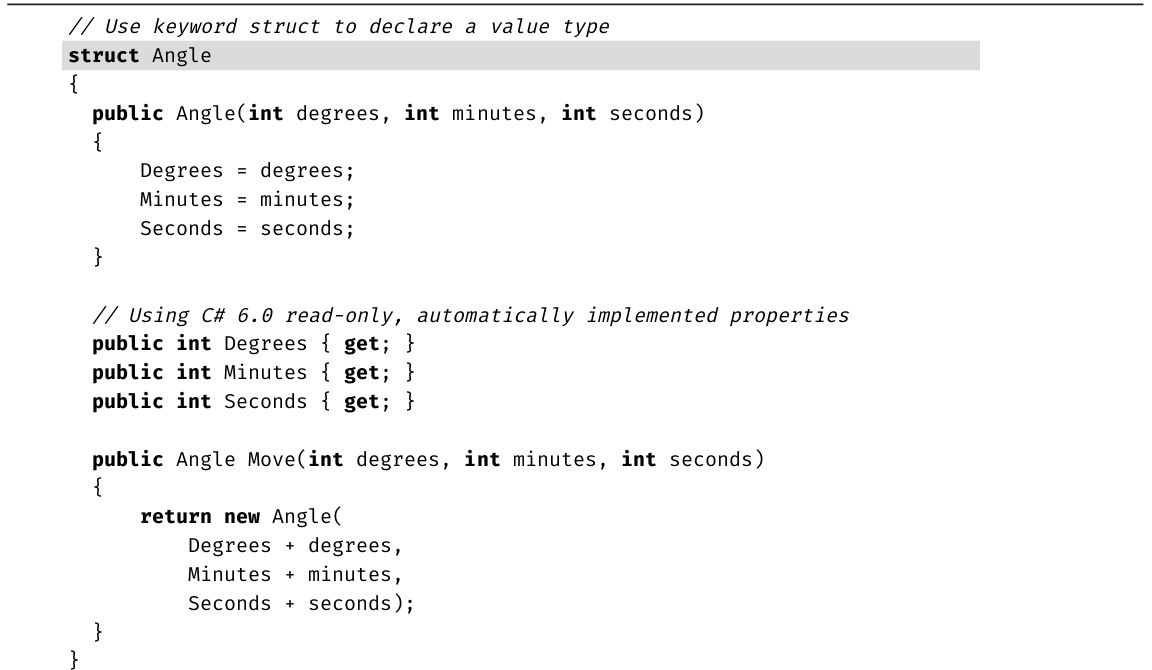Click the Angle return type before Move
The height and width of the screenshot is (670, 1152).
pyautogui.click(x=206, y=460)
